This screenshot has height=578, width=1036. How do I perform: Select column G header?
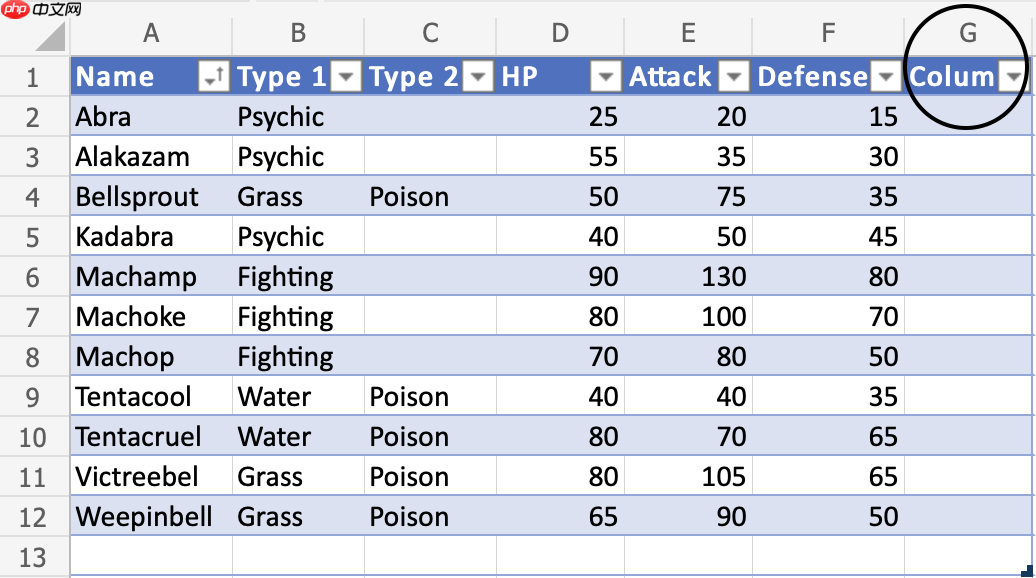pyautogui.click(x=968, y=32)
